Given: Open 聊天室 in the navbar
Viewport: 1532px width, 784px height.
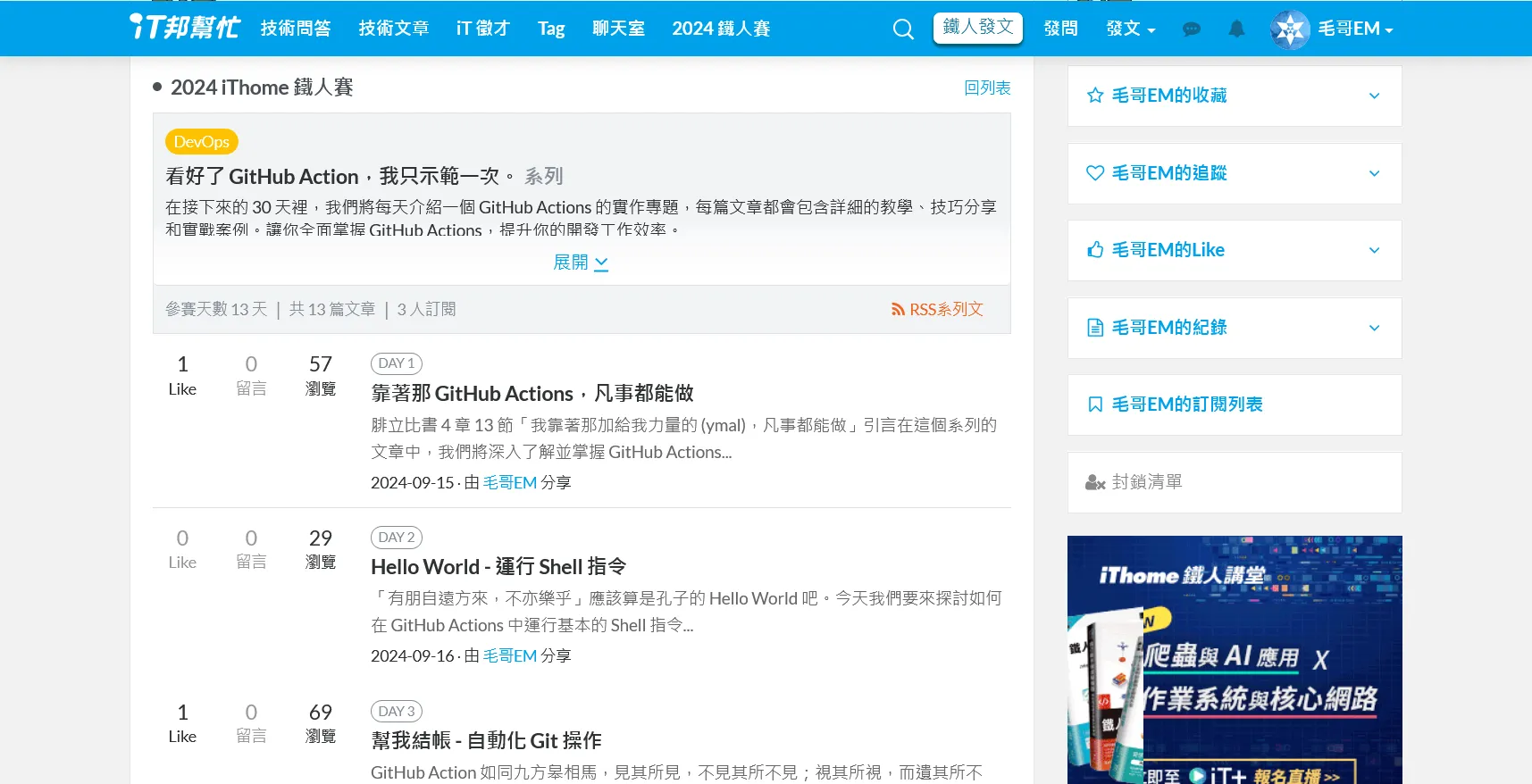Looking at the screenshot, I should pyautogui.click(x=618, y=29).
